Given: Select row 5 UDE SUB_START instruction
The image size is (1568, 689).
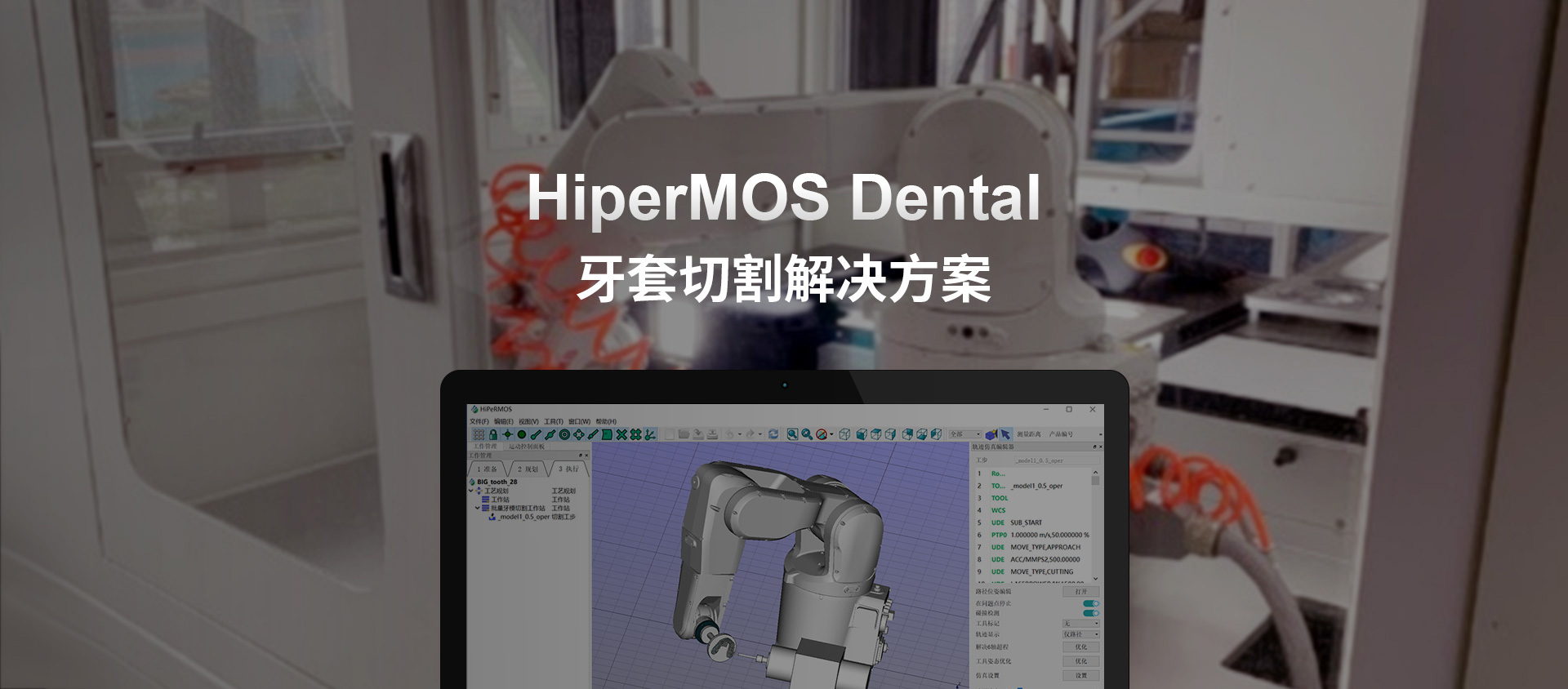Looking at the screenshot, I should tap(1033, 522).
